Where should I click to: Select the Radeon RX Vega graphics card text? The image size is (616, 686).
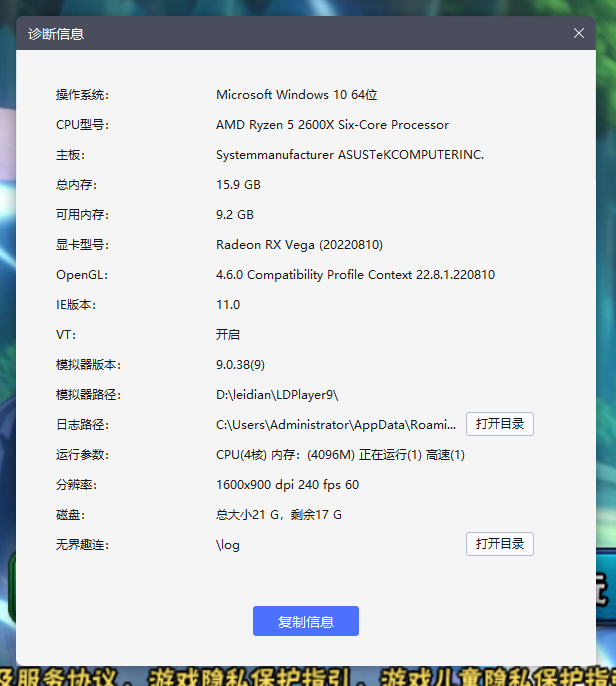click(x=299, y=245)
